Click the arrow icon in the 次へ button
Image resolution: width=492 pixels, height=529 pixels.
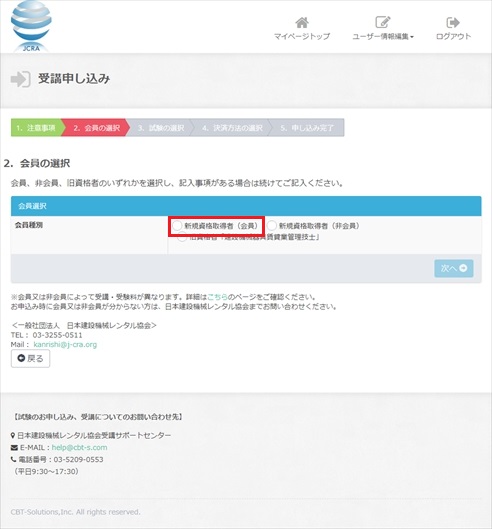pyautogui.click(x=463, y=268)
